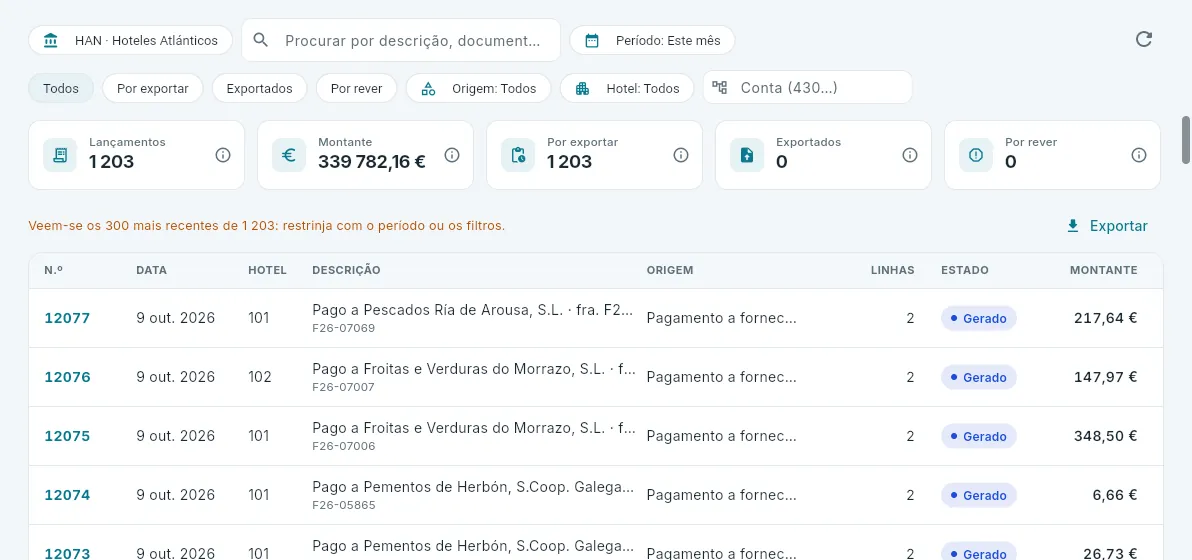
Task: Open the Origem: Todos filter
Action: coord(478,88)
